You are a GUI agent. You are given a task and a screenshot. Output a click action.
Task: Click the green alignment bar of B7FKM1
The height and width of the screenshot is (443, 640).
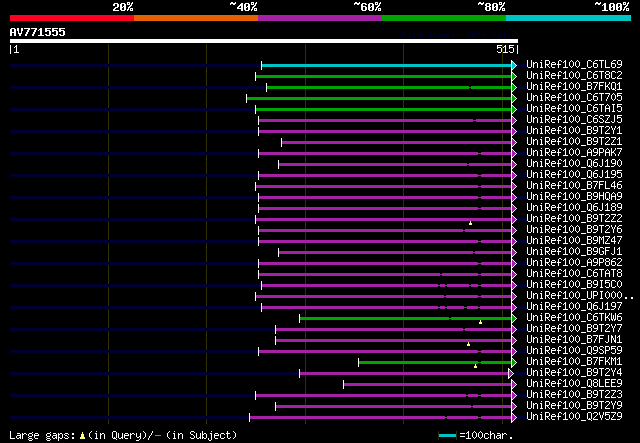[435, 363]
